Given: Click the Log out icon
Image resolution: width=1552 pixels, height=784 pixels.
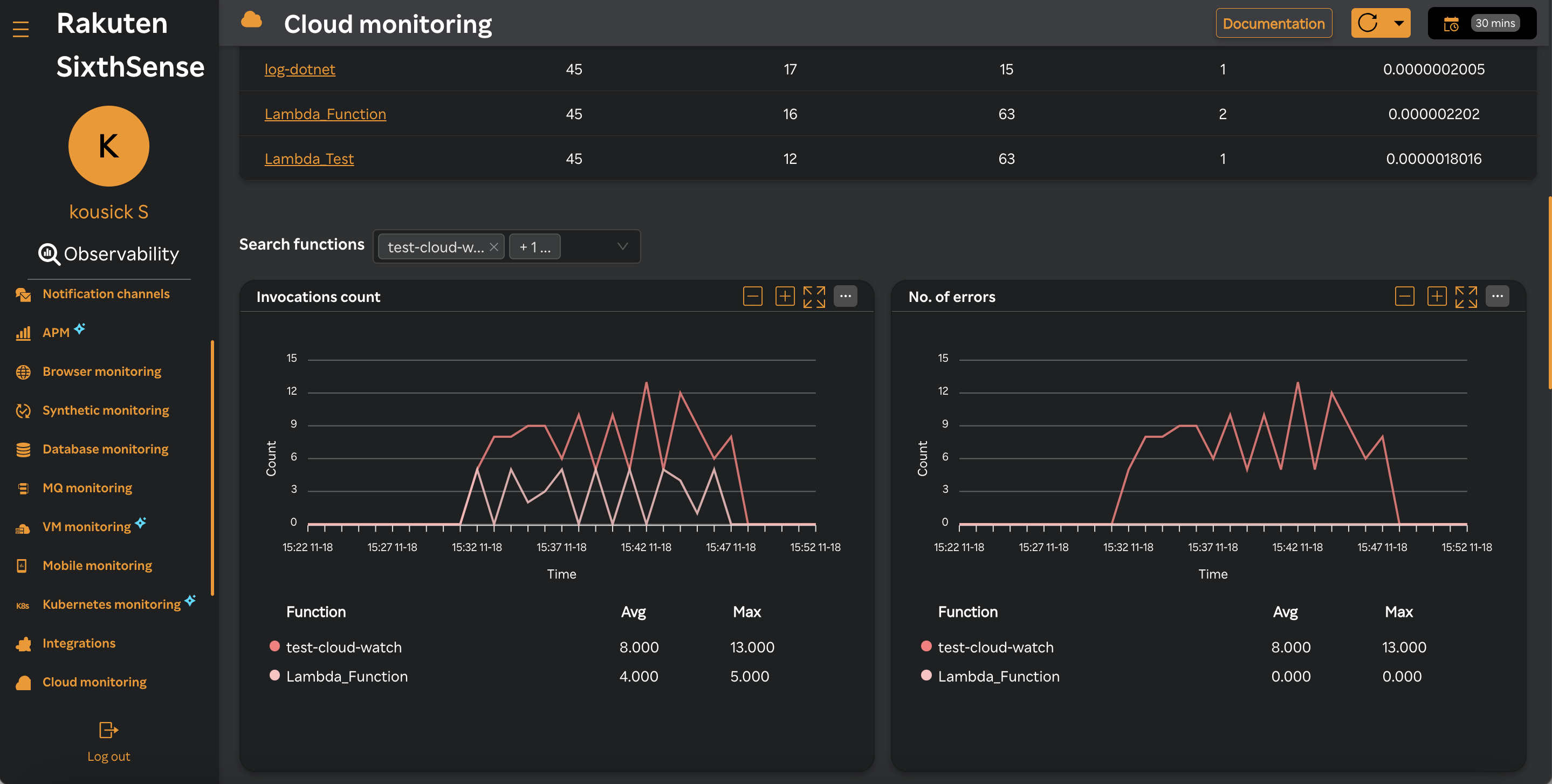Looking at the screenshot, I should (x=108, y=731).
